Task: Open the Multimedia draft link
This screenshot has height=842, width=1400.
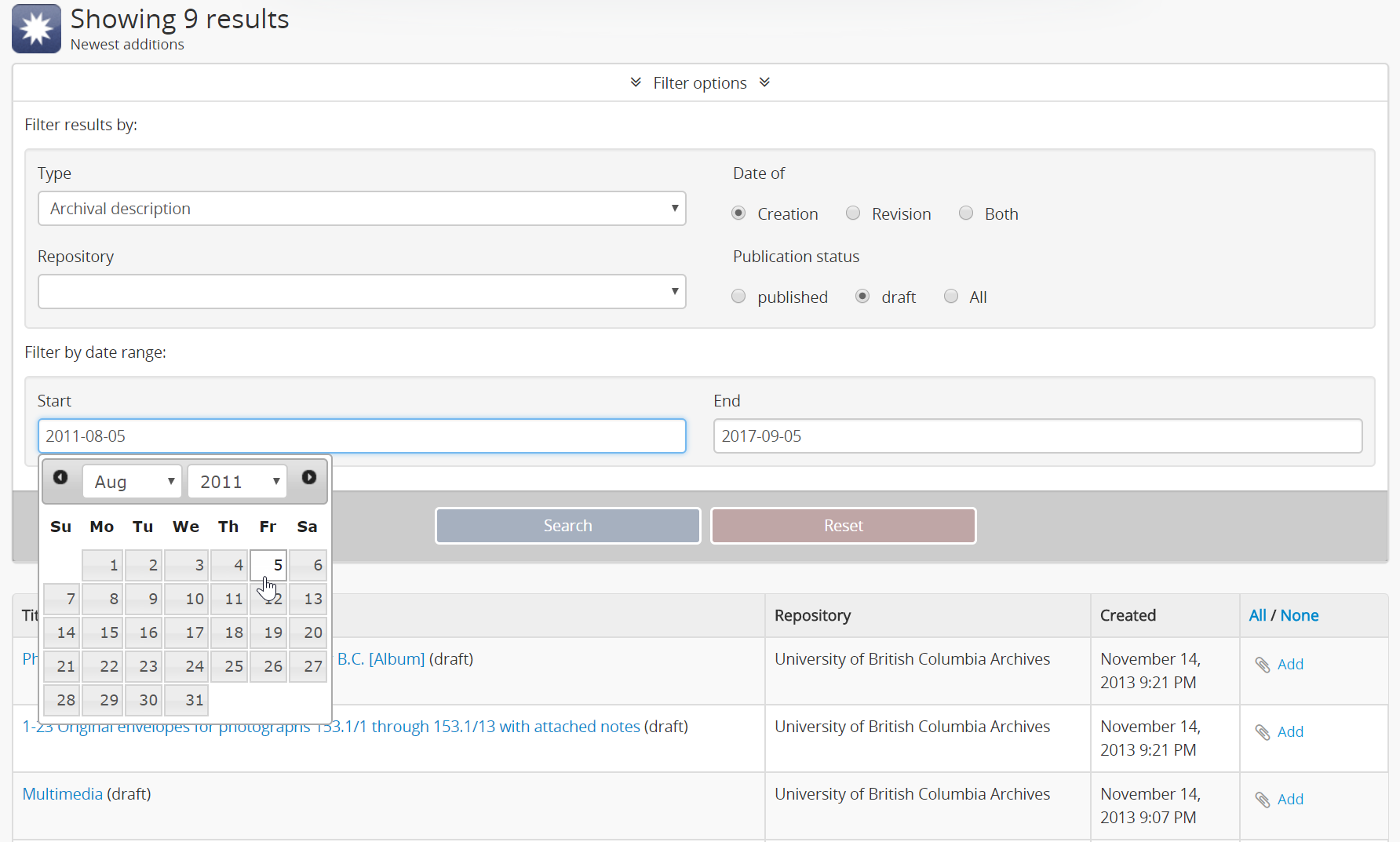Action: 62,794
